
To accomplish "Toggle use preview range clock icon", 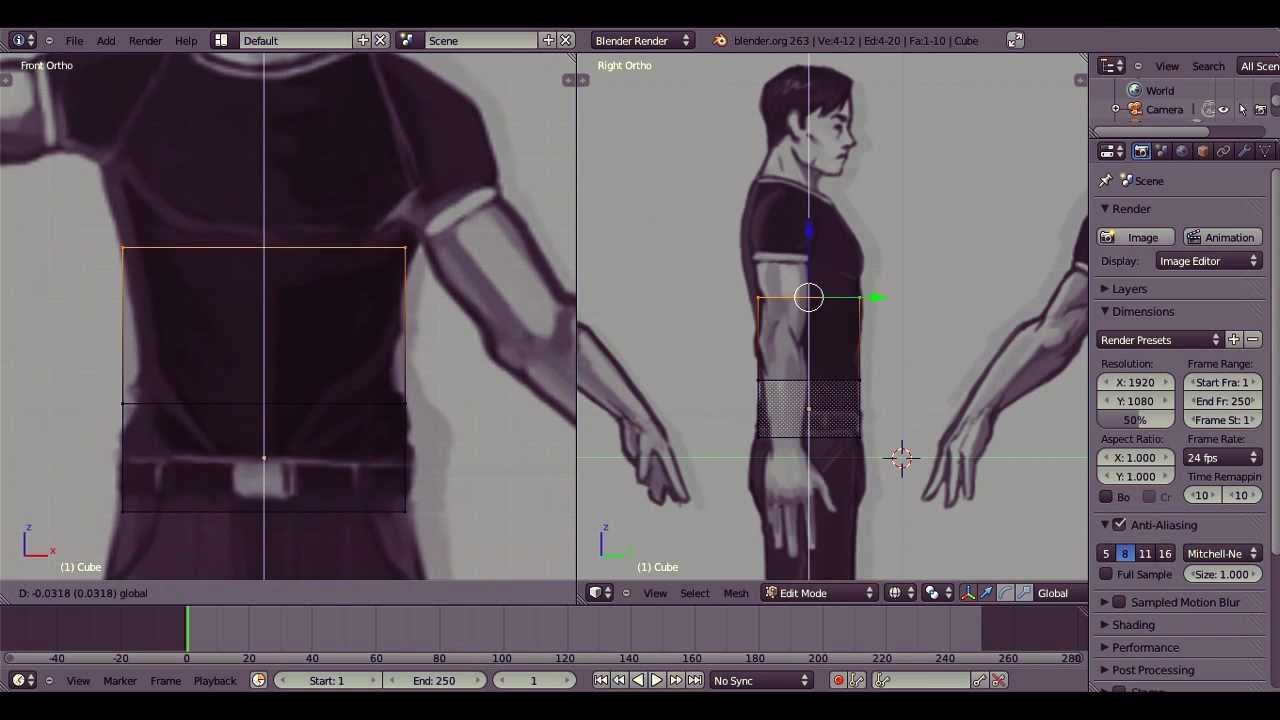I will click(x=259, y=681).
